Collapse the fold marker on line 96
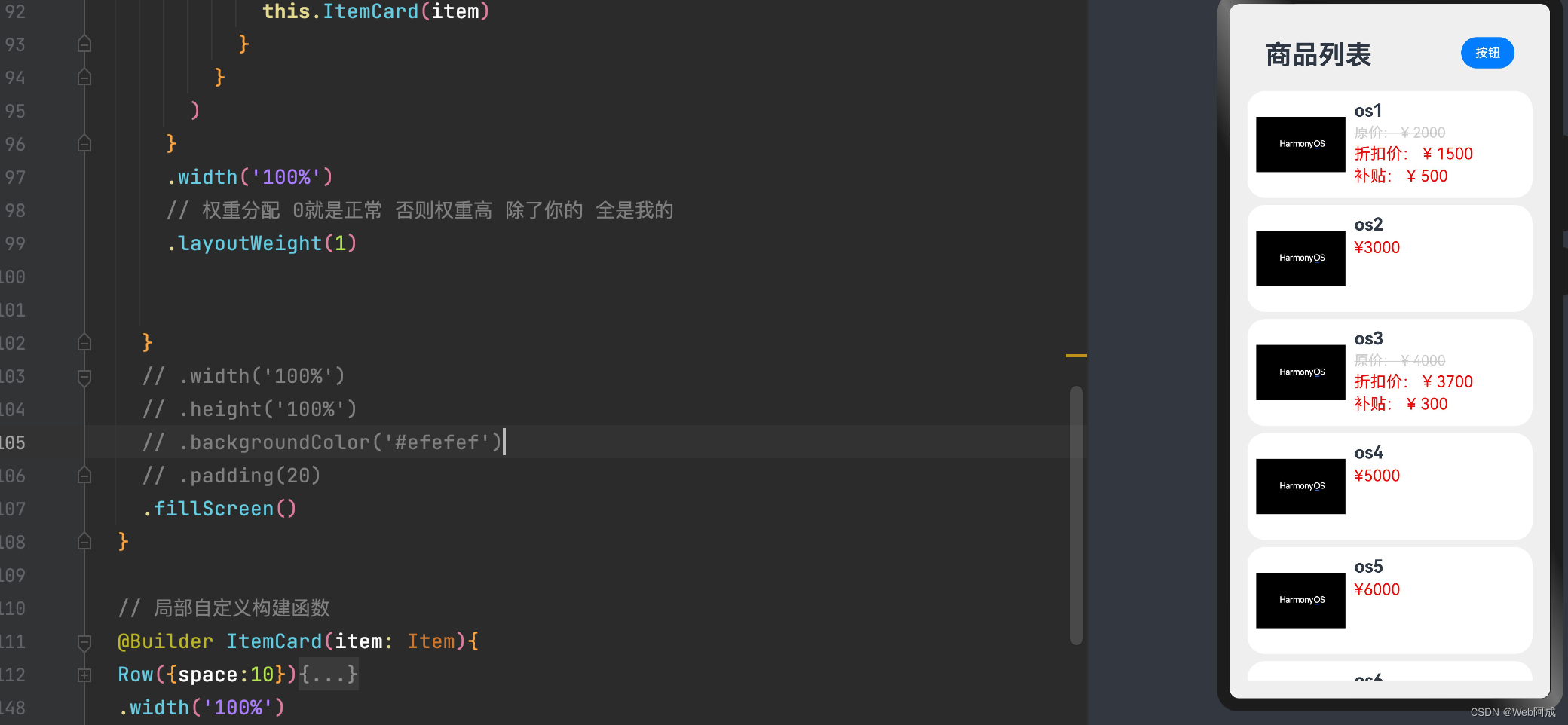Viewport: 1568px width, 725px height. pos(84,144)
